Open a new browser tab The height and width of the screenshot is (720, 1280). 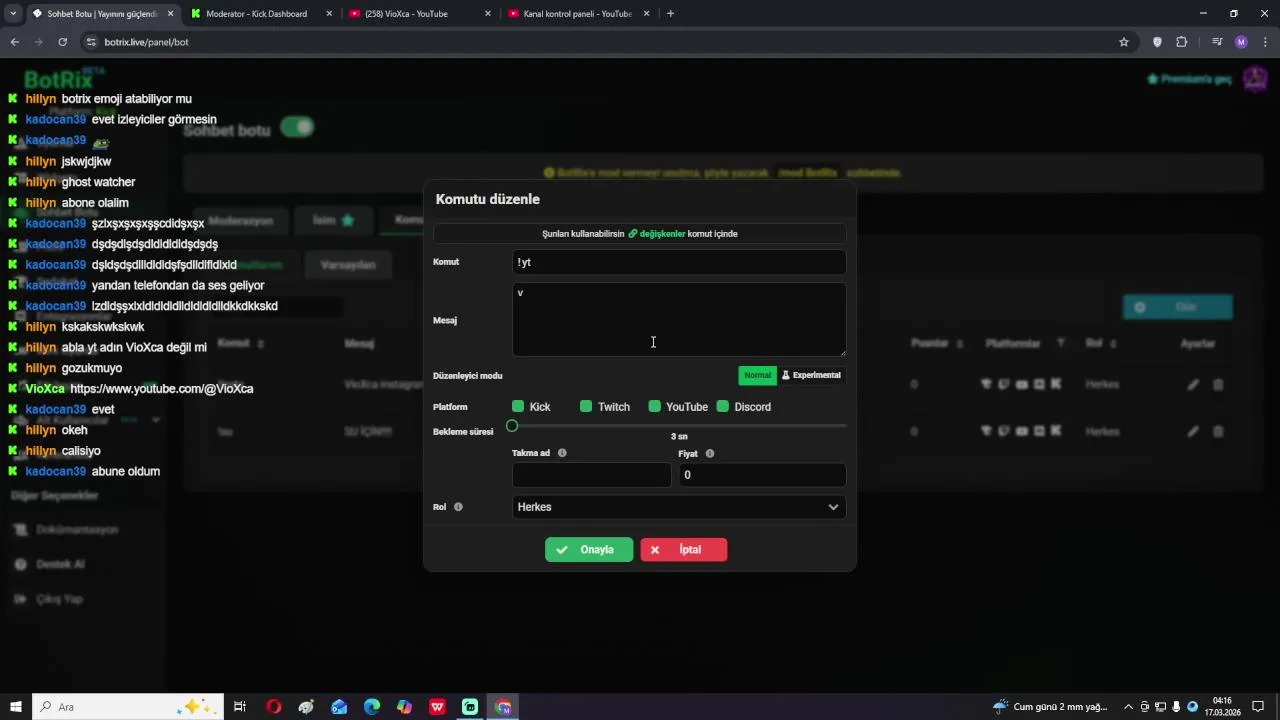click(x=670, y=14)
